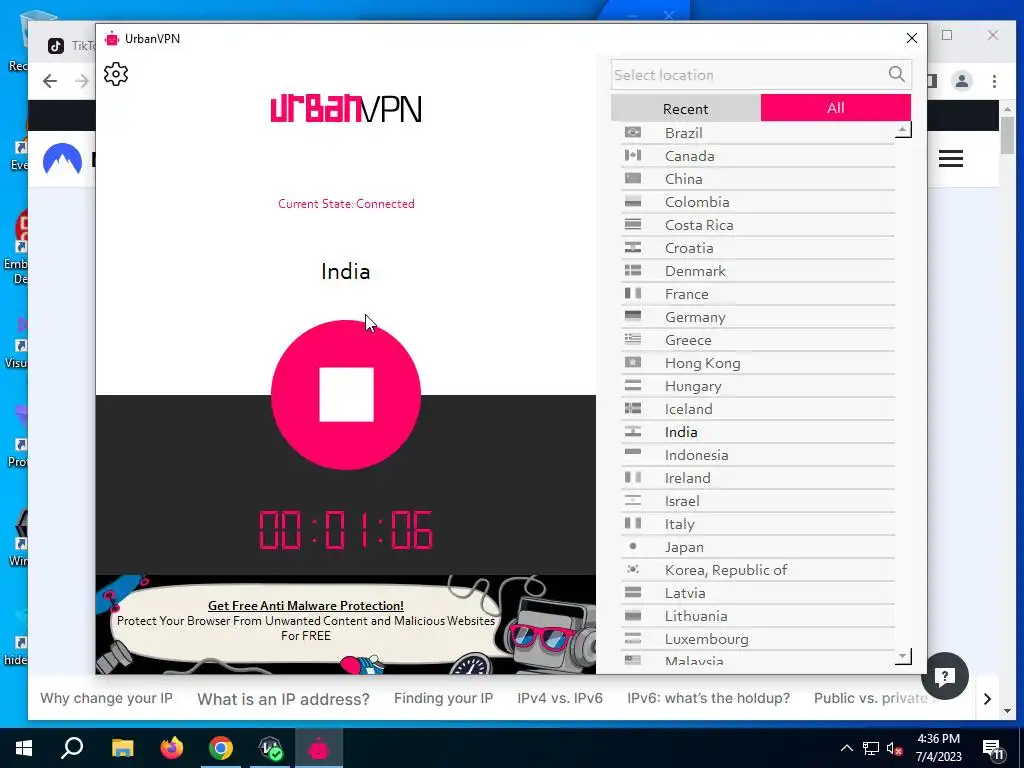
Task: Open browser hamburger menu behind VPN
Action: [951, 159]
